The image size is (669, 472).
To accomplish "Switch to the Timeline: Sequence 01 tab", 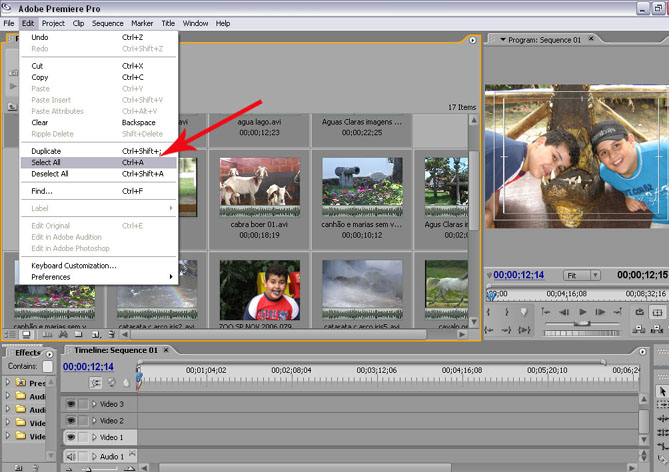I will pyautogui.click(x=117, y=351).
